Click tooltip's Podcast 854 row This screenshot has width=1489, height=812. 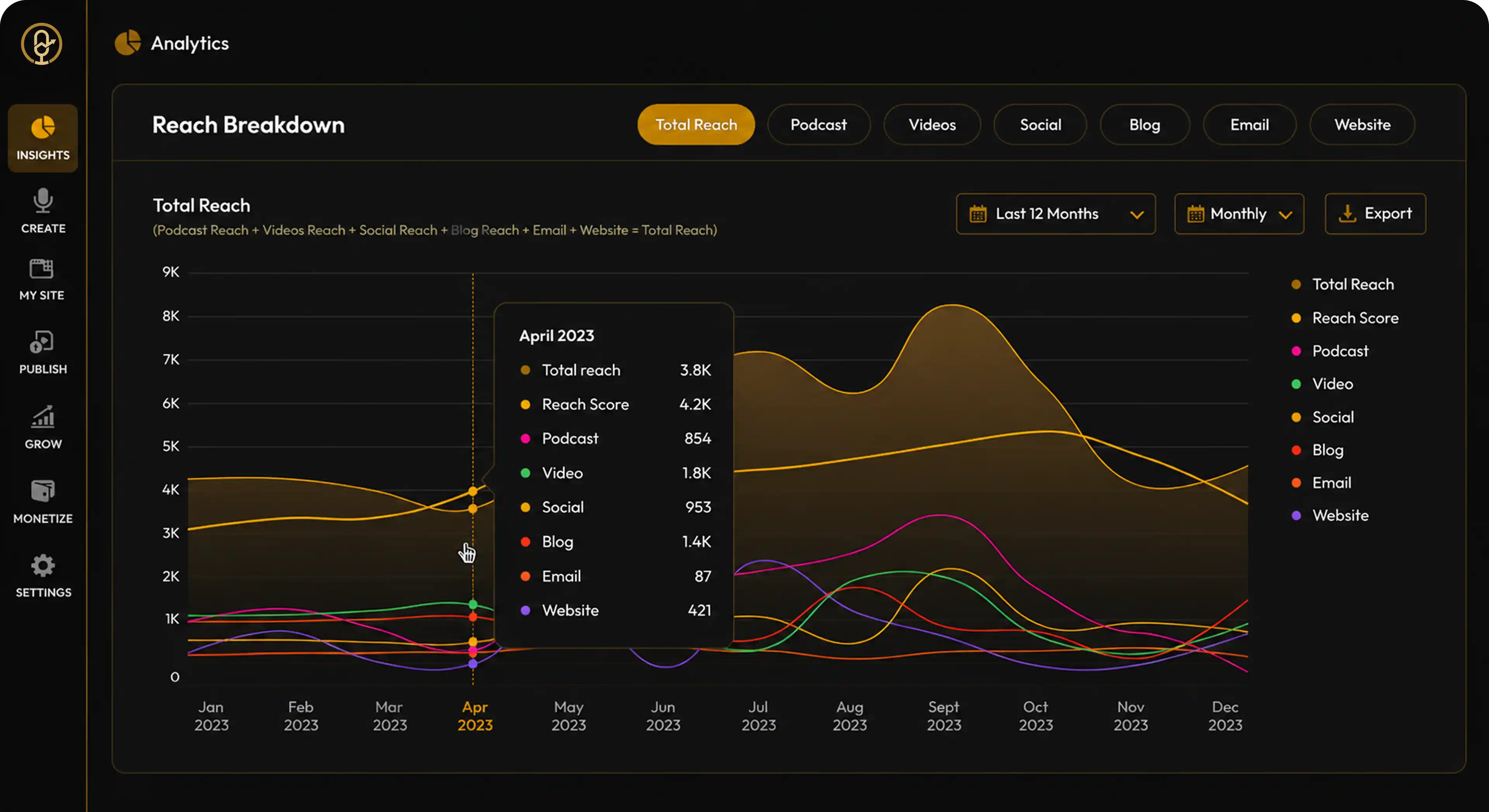615,438
